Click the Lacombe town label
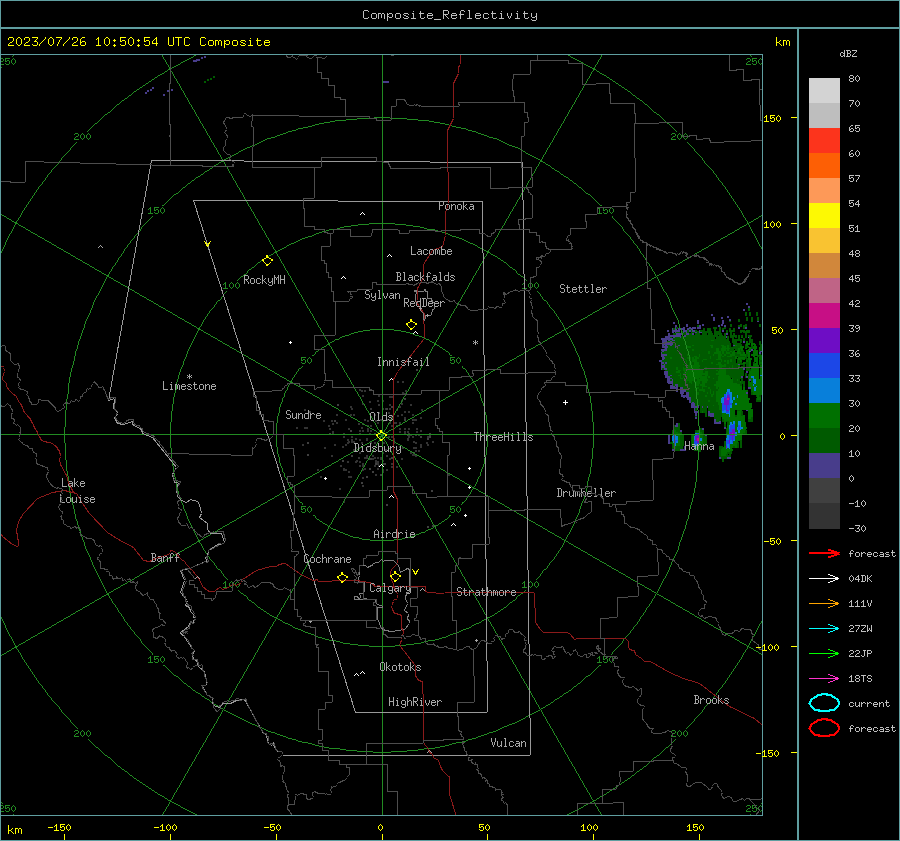Image resolution: width=900 pixels, height=841 pixels. click(x=431, y=251)
